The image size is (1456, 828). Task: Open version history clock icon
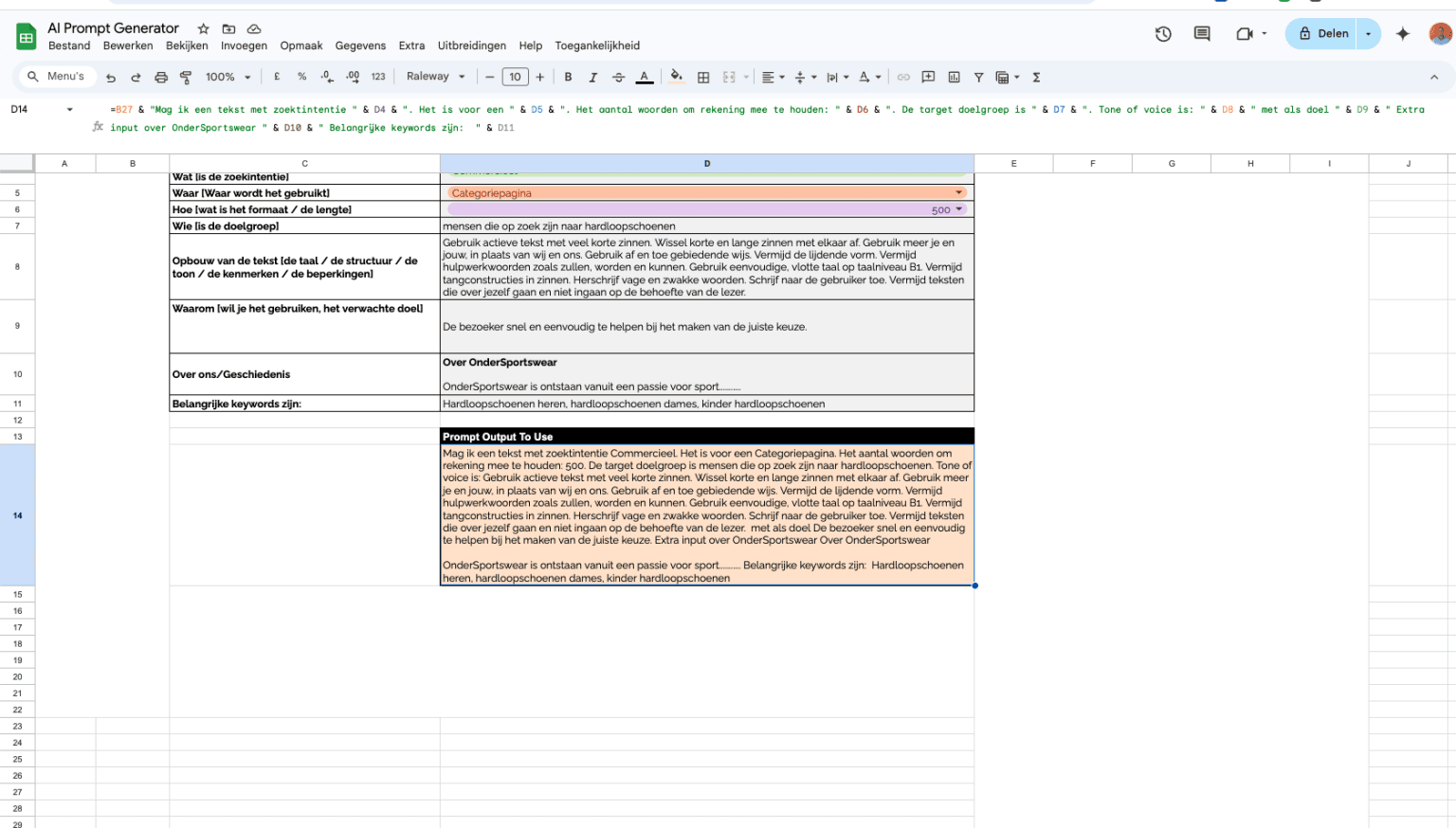1163,34
